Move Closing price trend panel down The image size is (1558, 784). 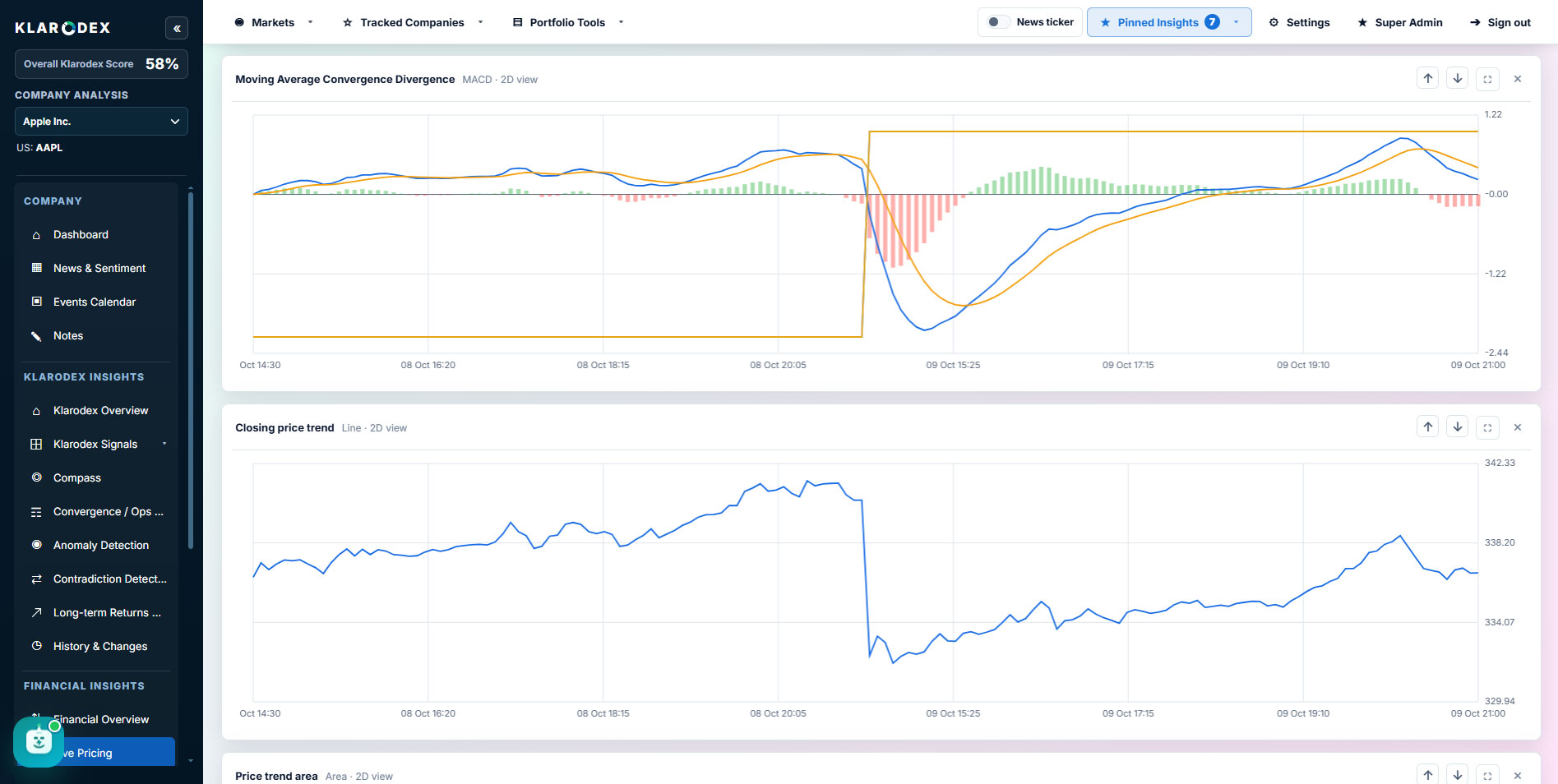1458,427
